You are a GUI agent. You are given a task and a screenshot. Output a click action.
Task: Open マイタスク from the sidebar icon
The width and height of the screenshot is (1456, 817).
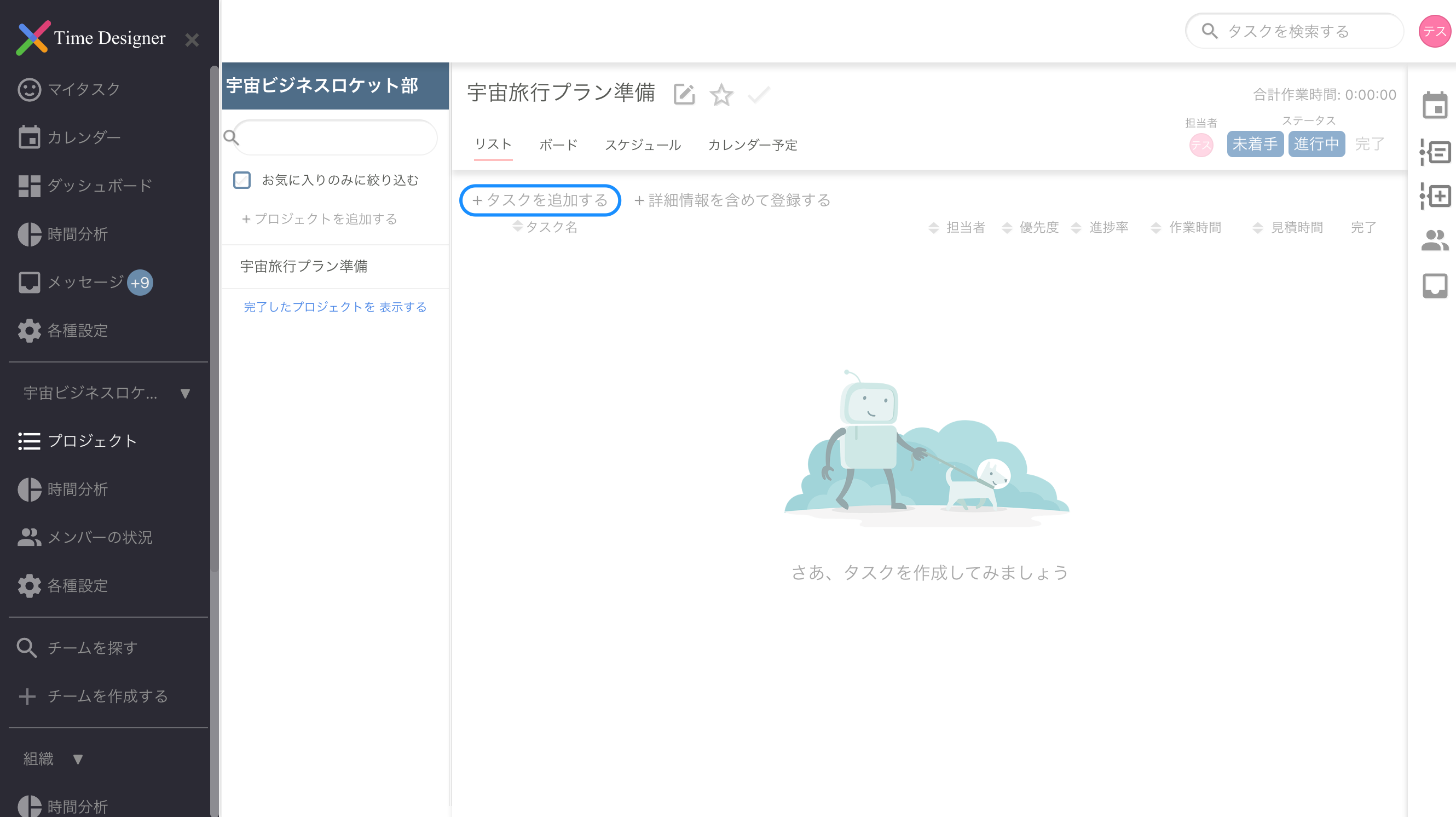pyautogui.click(x=30, y=89)
